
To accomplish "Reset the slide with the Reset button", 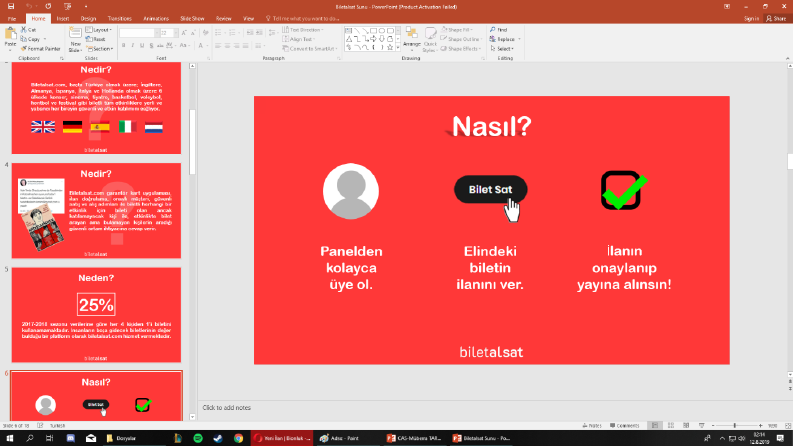I will tap(96, 39).
